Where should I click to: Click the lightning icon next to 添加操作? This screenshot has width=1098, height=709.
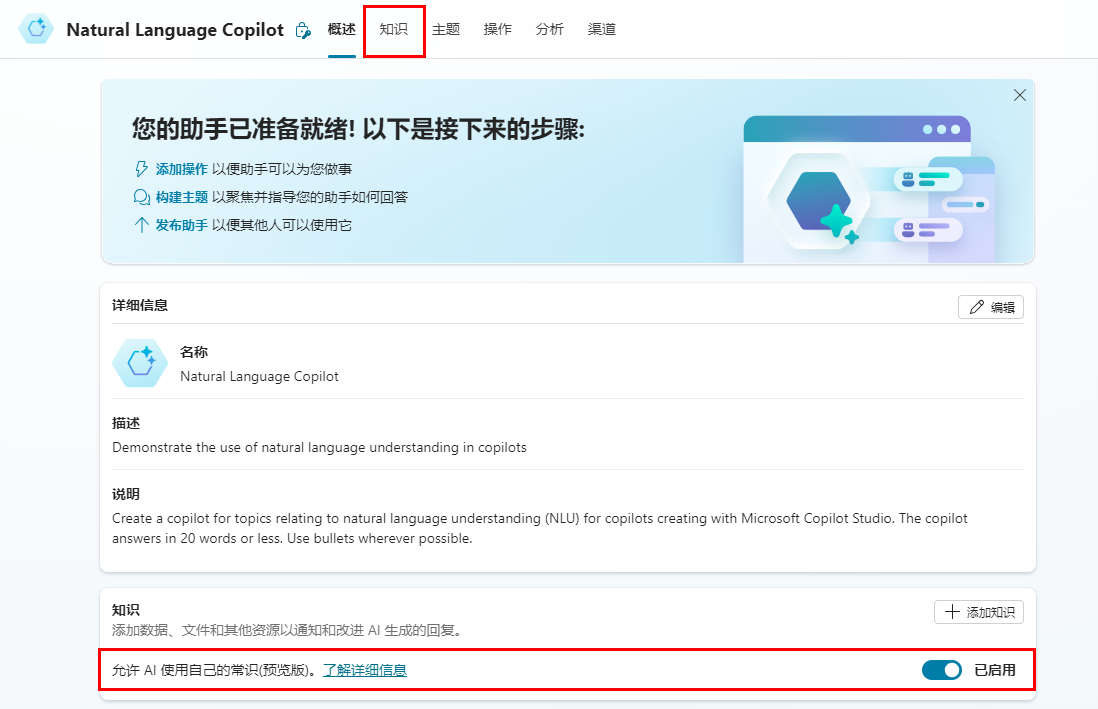(x=141, y=169)
